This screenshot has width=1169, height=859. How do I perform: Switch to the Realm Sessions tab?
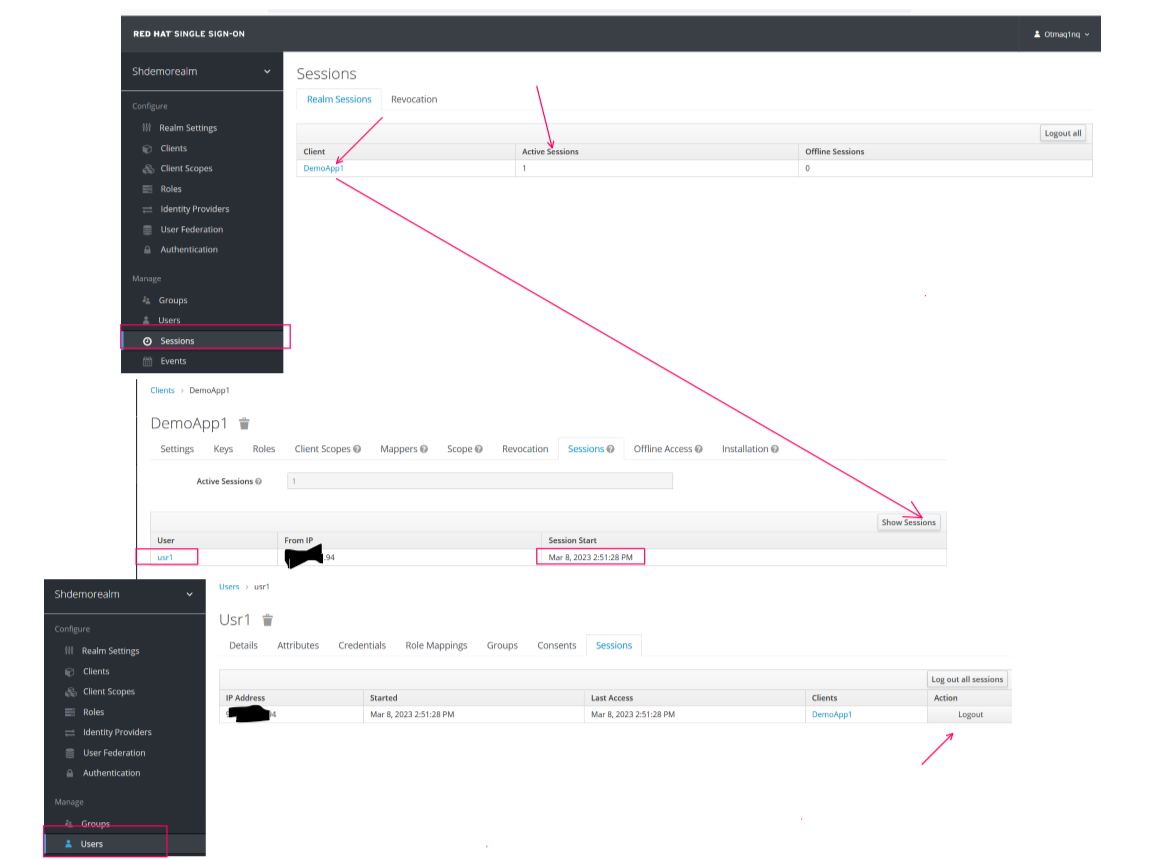(x=339, y=99)
